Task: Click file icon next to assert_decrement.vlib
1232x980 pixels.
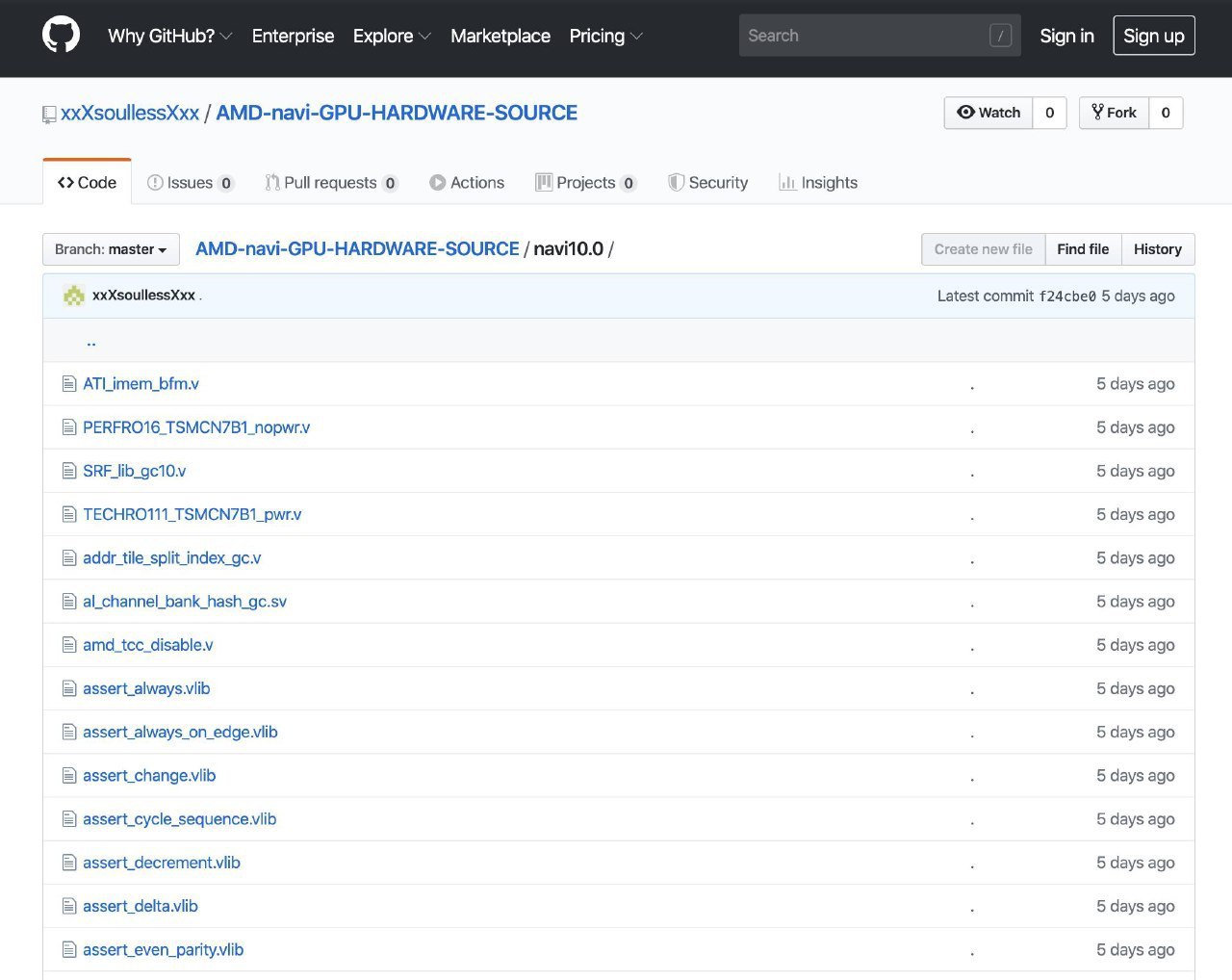Action: tap(69, 863)
